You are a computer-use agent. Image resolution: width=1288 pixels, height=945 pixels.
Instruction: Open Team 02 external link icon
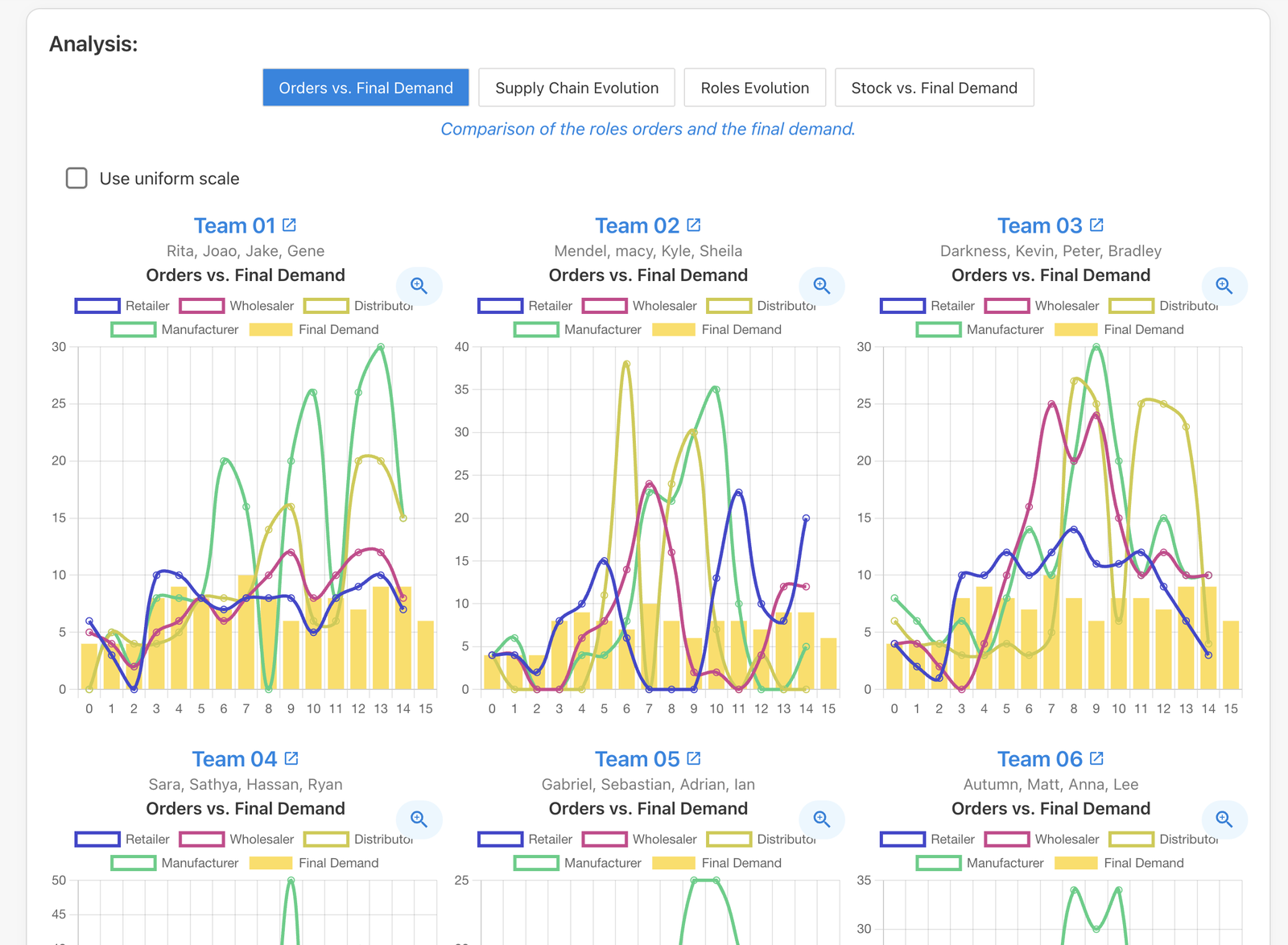pyautogui.click(x=694, y=225)
